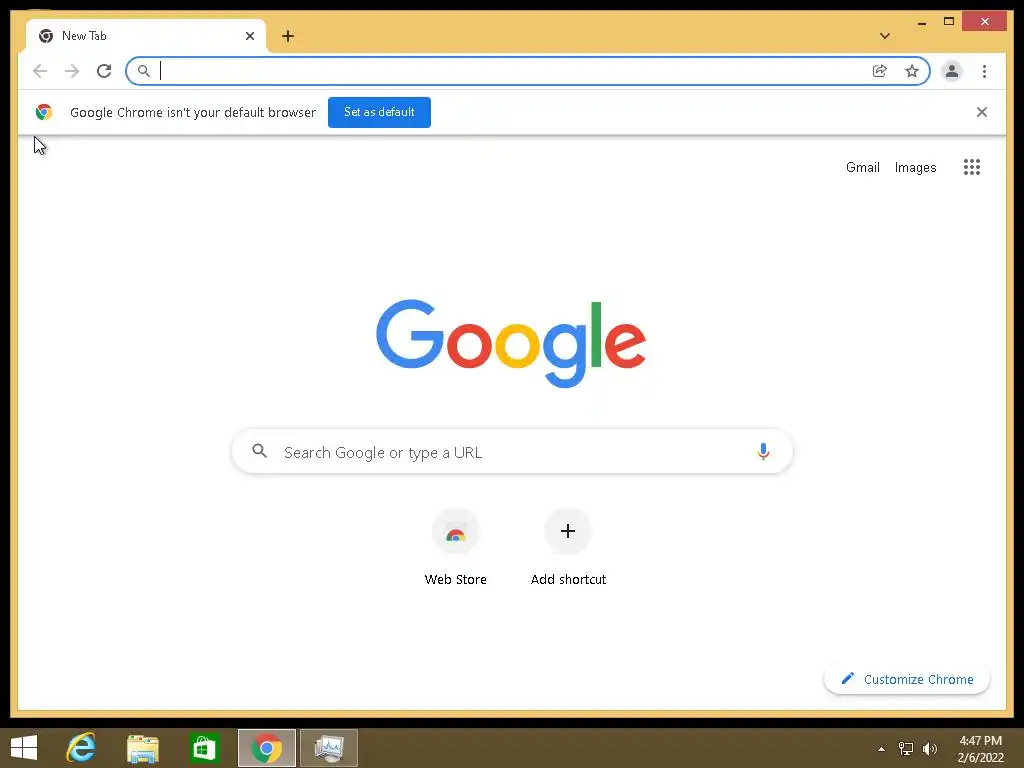The image size is (1024, 768).
Task: Open the Images link
Action: click(x=915, y=167)
